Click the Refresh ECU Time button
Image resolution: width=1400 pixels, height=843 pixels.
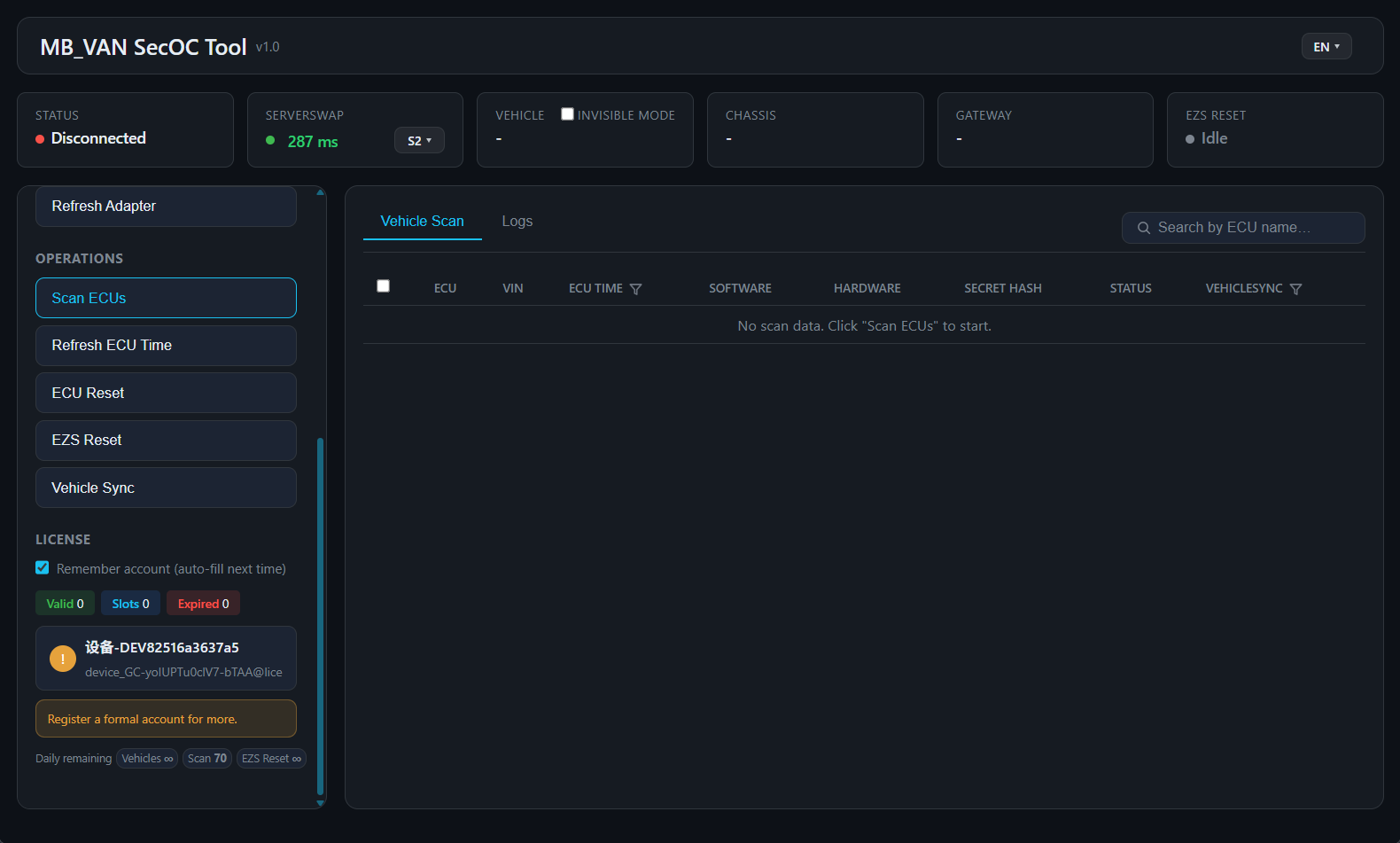click(x=166, y=346)
